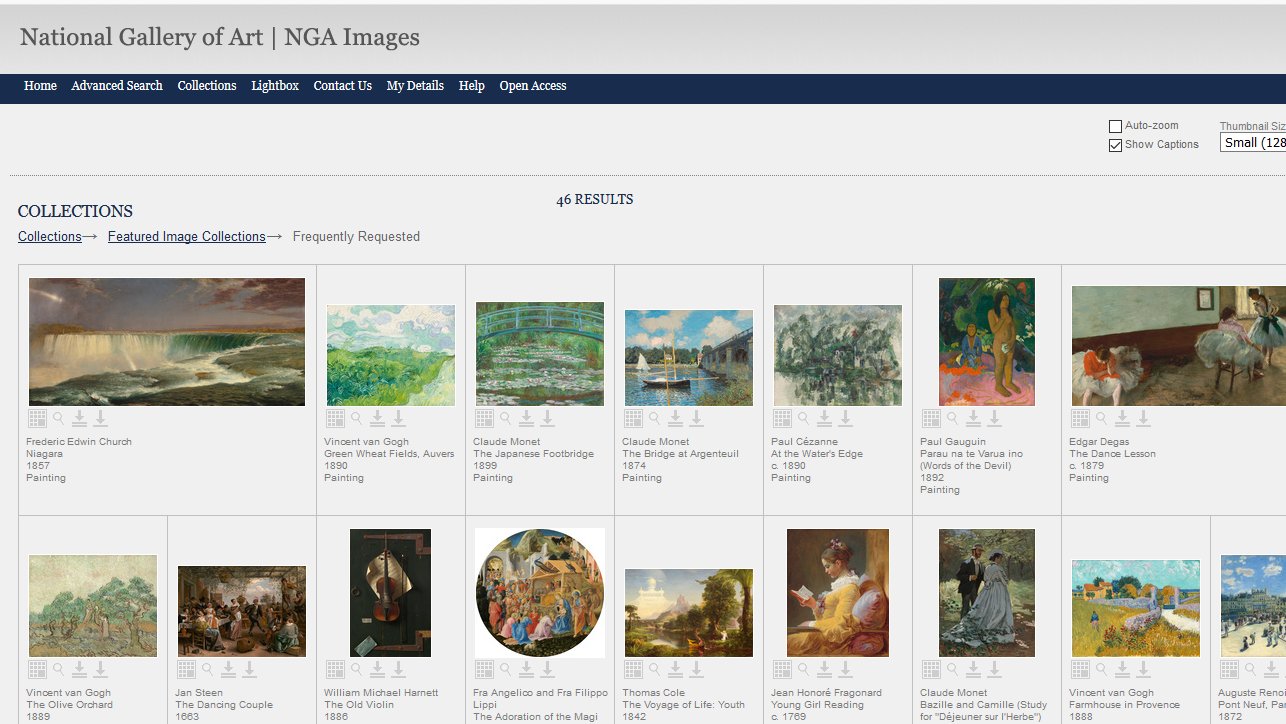
Task: Enable the Auto-zoom checkbox
Action: 1115,126
